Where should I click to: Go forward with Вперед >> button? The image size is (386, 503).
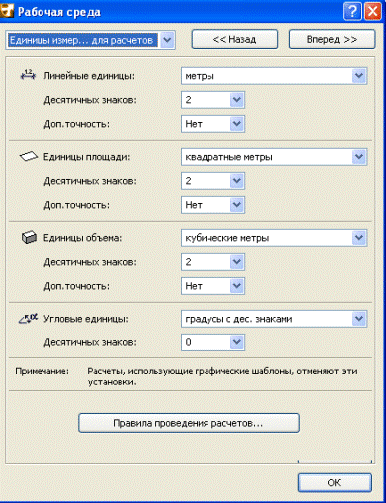click(x=332, y=39)
